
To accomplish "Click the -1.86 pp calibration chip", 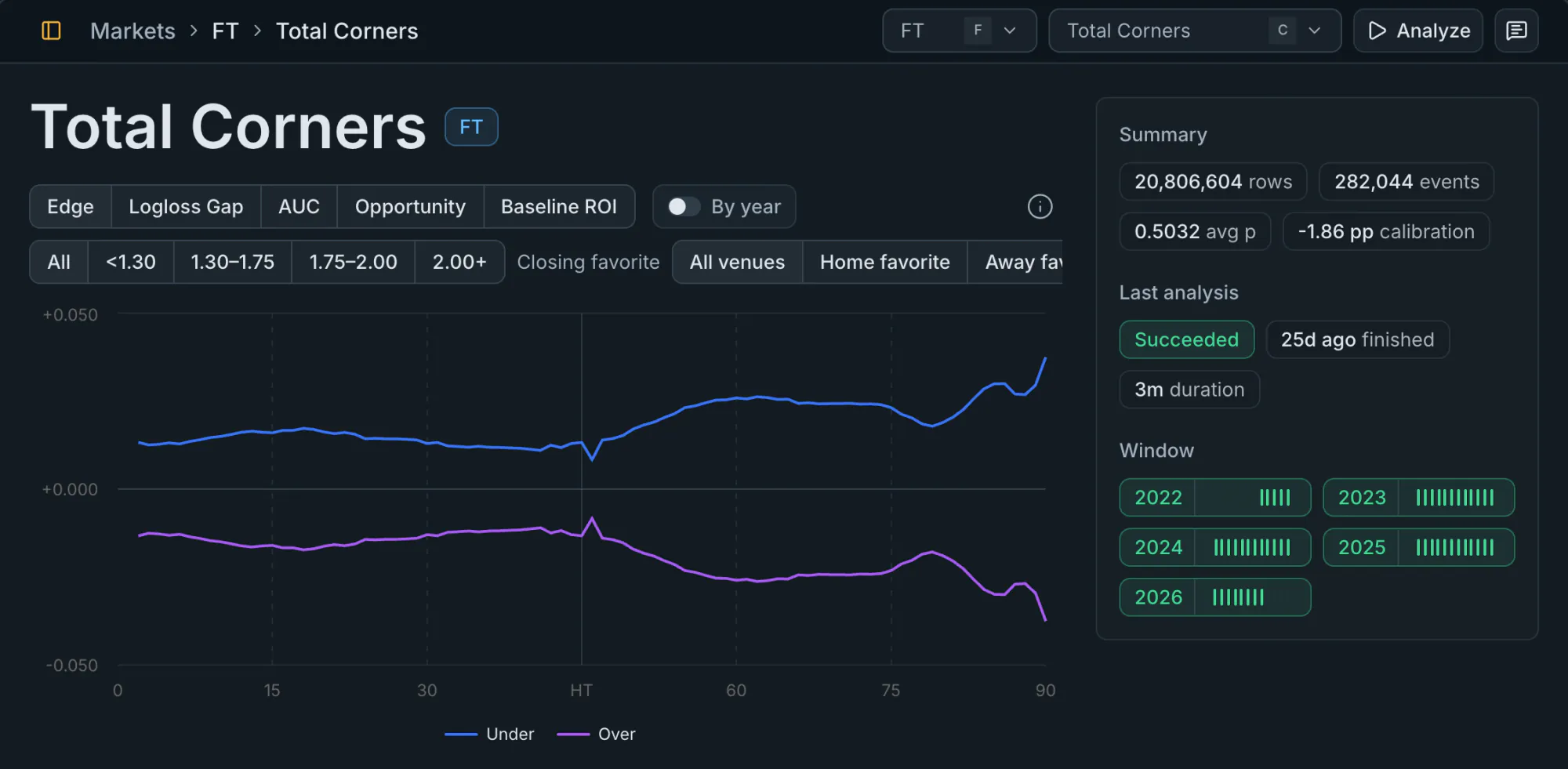I will 1386,231.
